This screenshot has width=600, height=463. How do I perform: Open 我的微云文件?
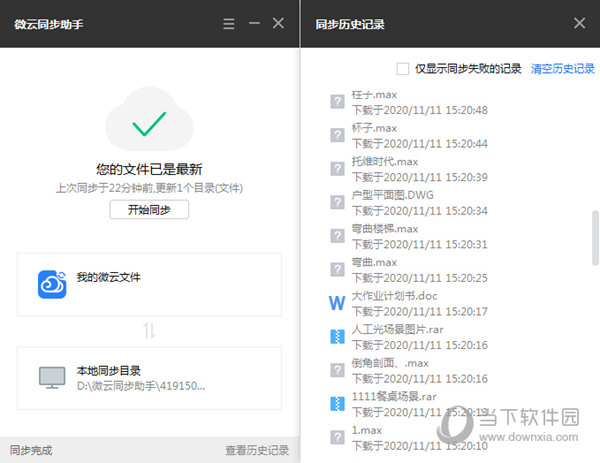(x=149, y=284)
